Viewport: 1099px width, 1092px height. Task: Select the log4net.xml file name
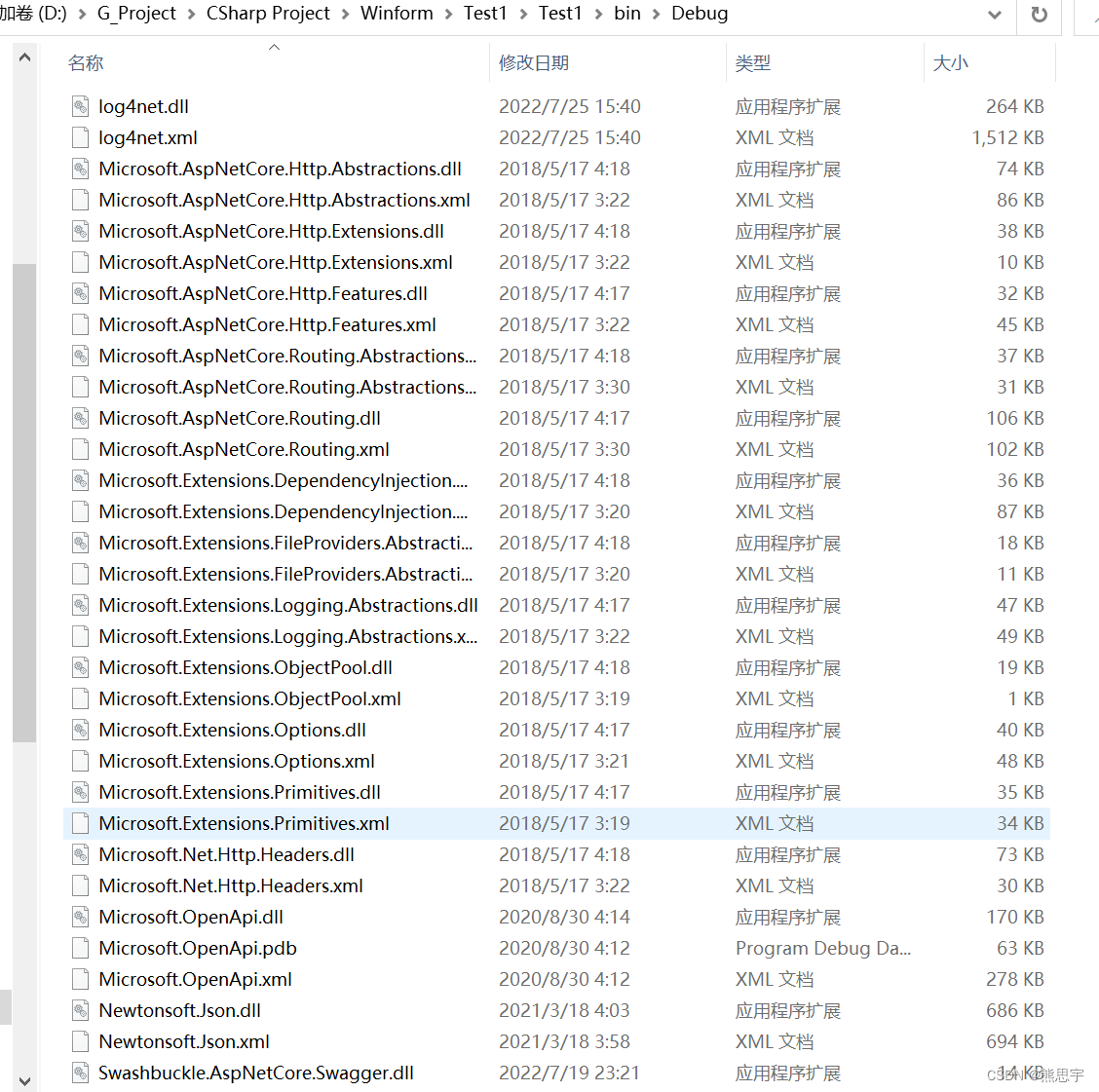tap(148, 138)
